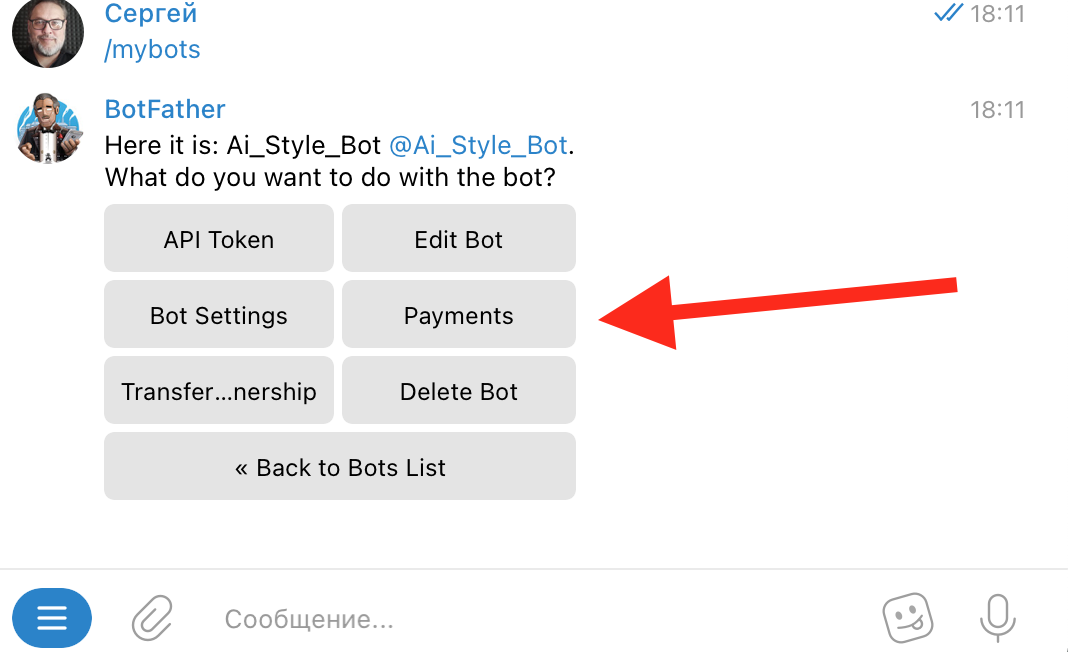
Task: Click the microphone voice message icon
Action: tap(996, 618)
